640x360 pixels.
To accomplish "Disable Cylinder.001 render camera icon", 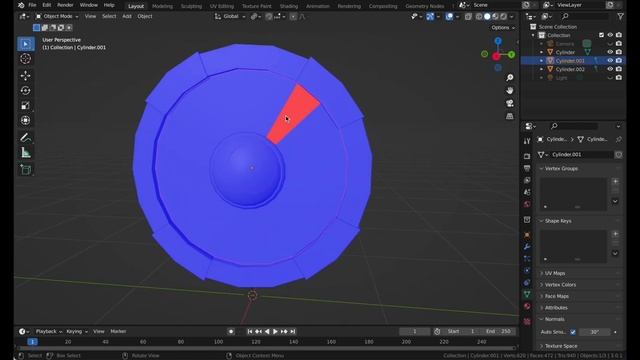I will pos(619,60).
